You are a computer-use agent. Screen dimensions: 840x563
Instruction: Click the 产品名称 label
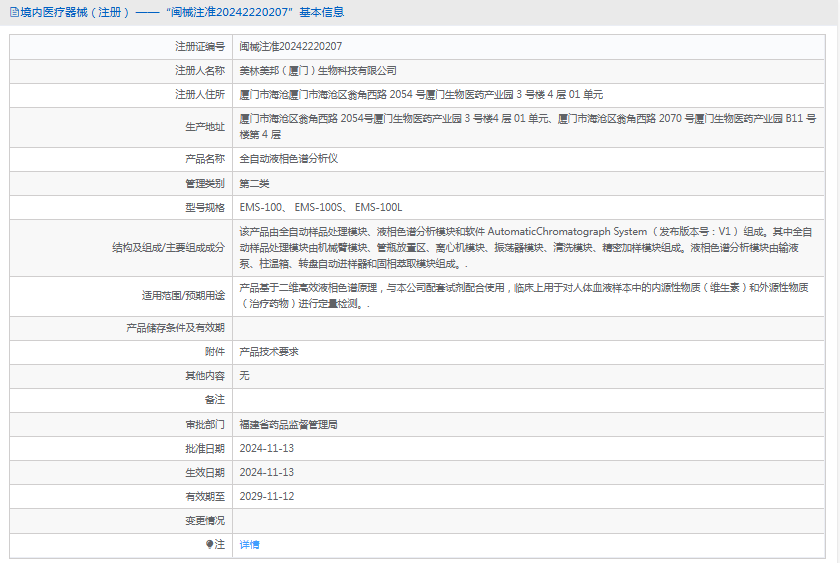[x=205, y=159]
